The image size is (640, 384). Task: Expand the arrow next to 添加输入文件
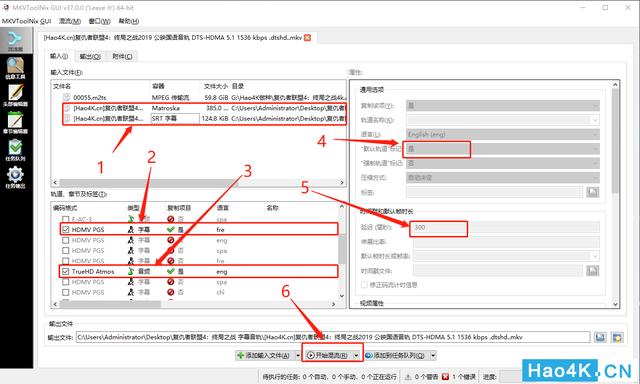298,355
